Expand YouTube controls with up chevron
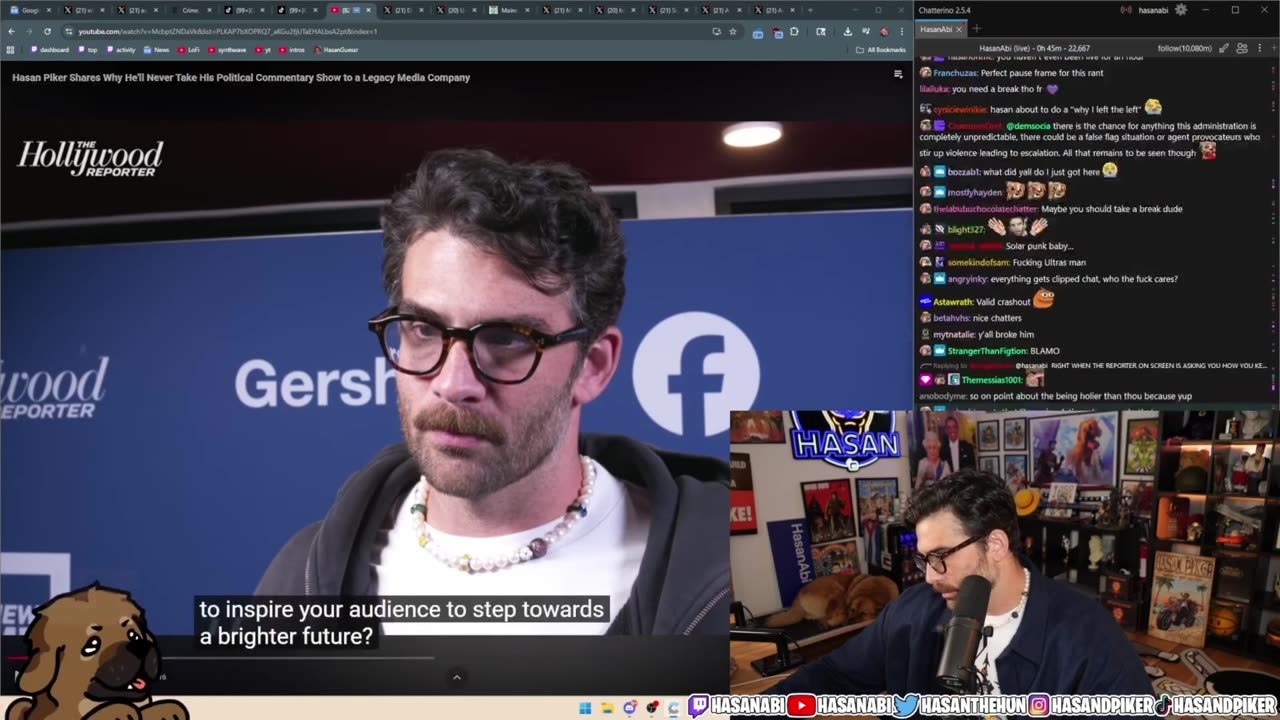The height and width of the screenshot is (720, 1280). click(457, 677)
